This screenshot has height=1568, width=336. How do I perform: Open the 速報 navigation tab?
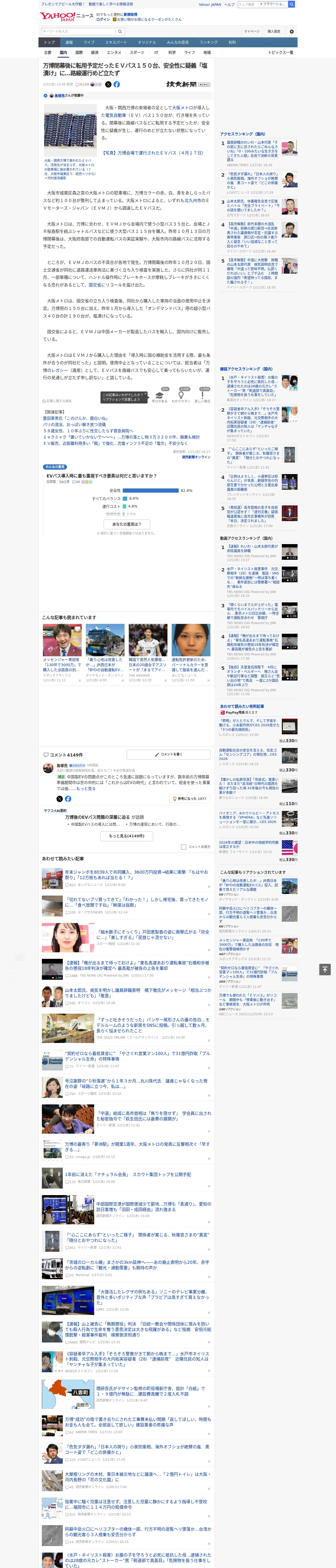pos(69,43)
